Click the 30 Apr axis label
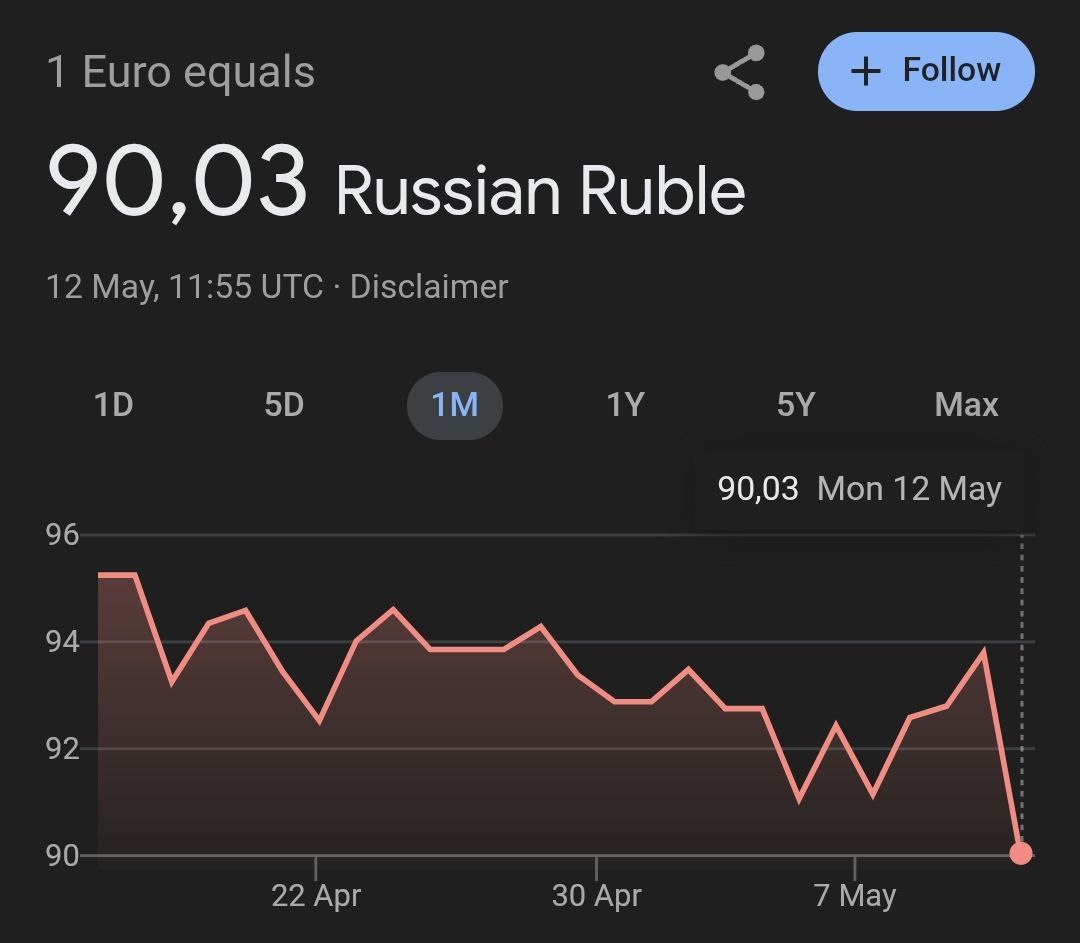This screenshot has height=943, width=1080. (596, 895)
